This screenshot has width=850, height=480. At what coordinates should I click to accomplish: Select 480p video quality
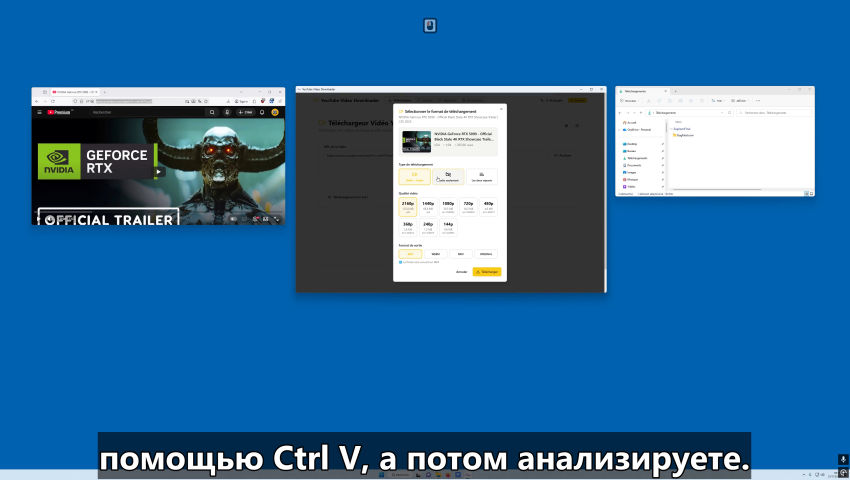coord(488,207)
